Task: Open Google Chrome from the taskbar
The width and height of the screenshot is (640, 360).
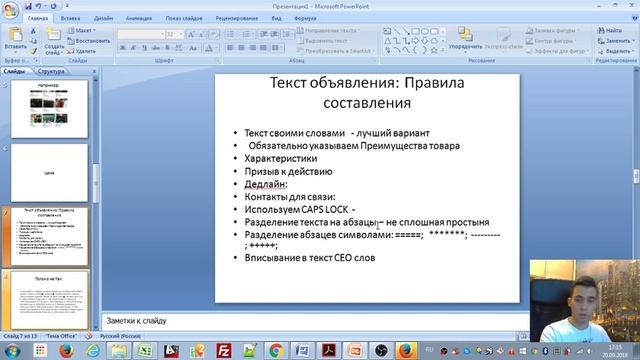Action: pos(276,351)
